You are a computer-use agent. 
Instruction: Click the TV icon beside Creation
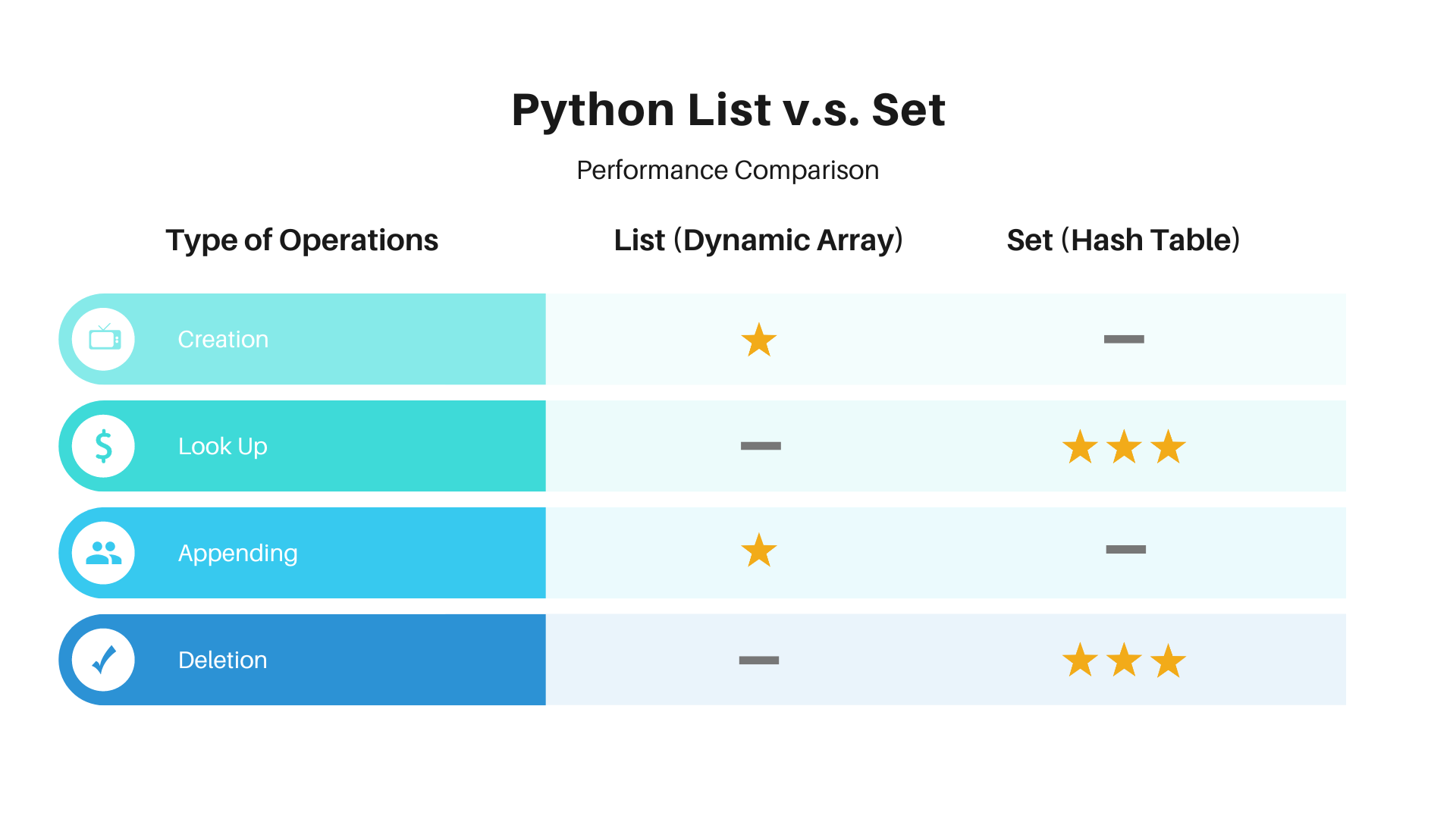coord(104,339)
